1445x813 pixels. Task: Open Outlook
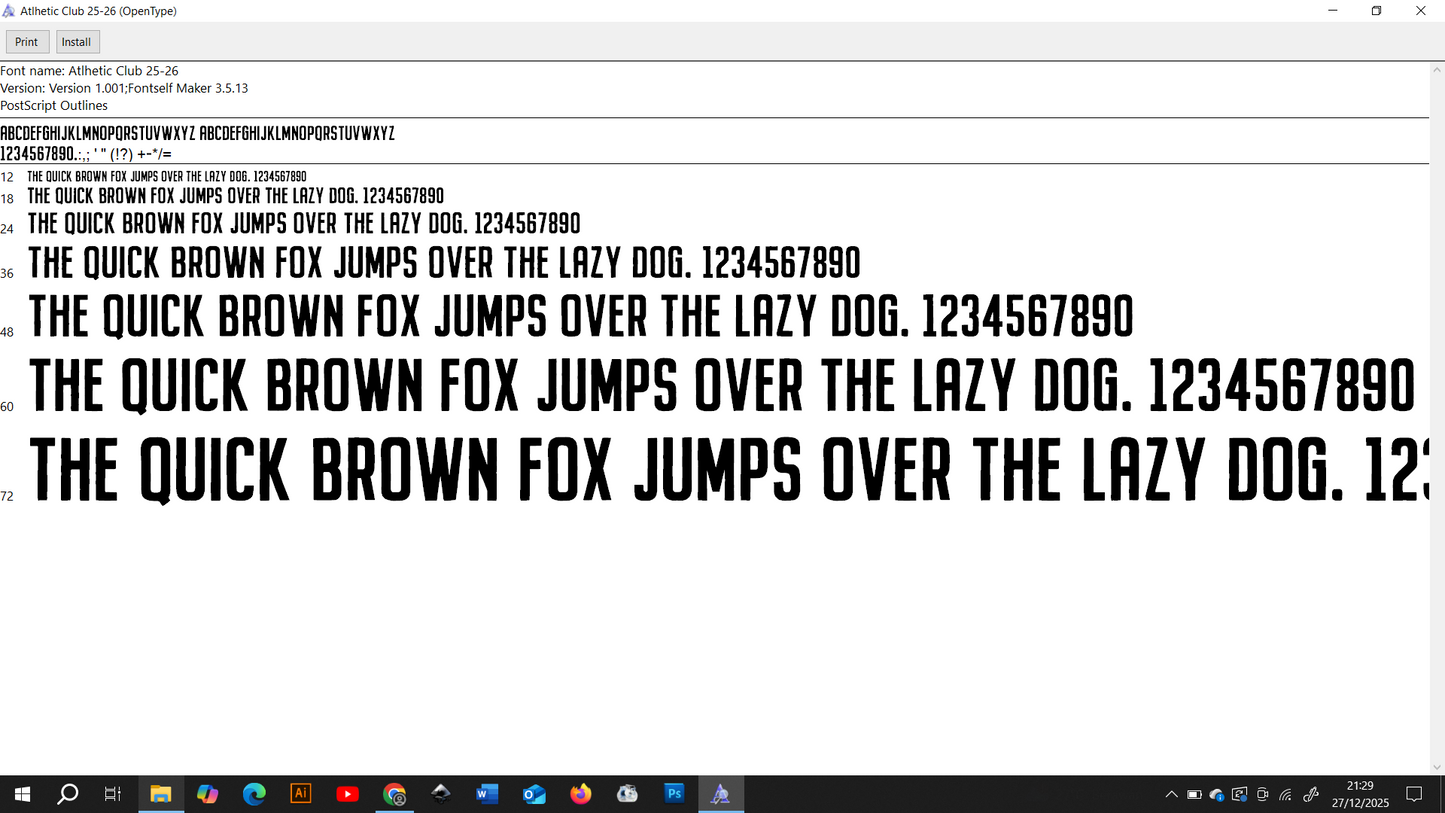pos(533,793)
